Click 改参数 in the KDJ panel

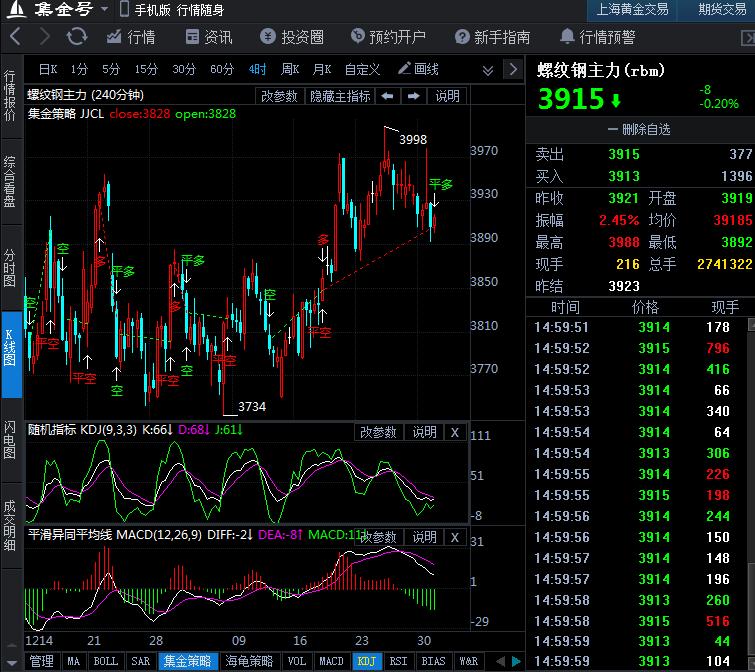(378, 432)
